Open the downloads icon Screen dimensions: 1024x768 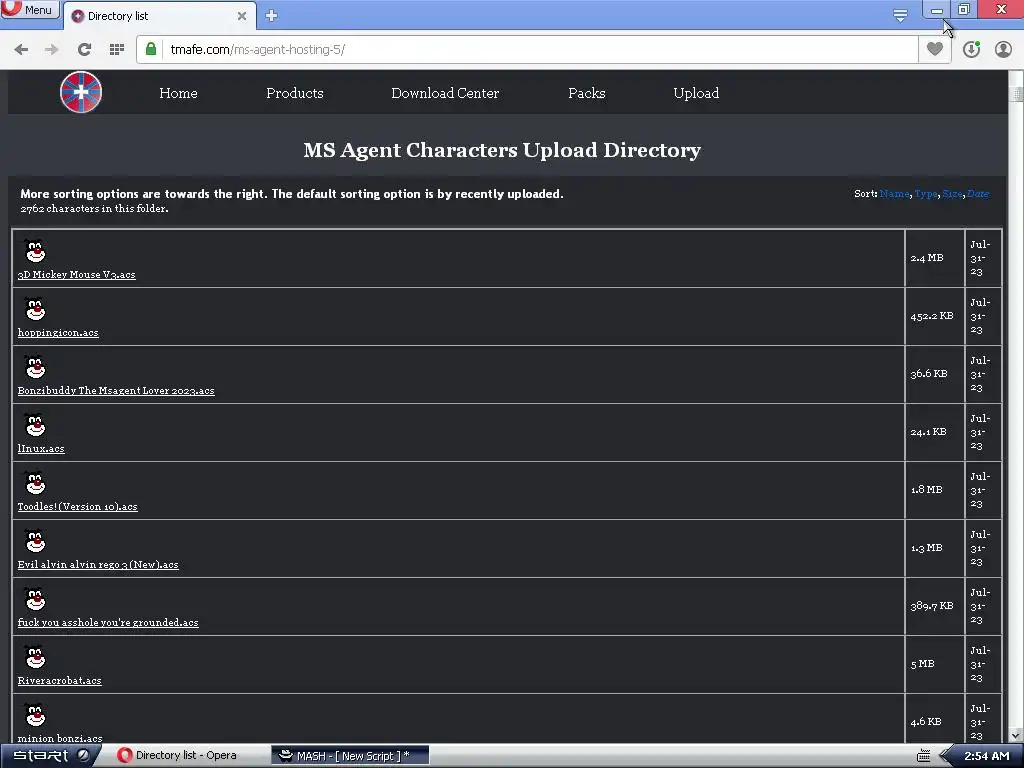(972, 49)
